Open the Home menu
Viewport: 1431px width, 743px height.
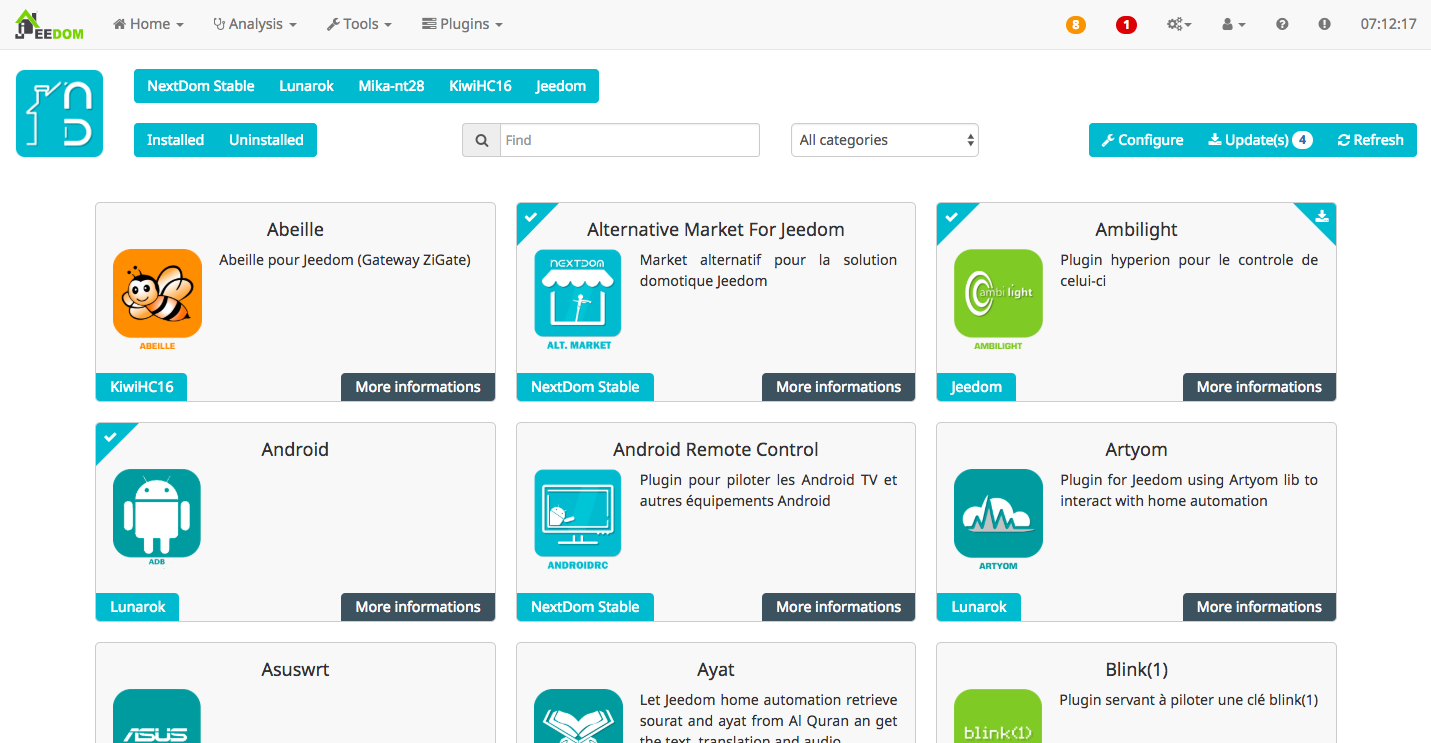(148, 25)
